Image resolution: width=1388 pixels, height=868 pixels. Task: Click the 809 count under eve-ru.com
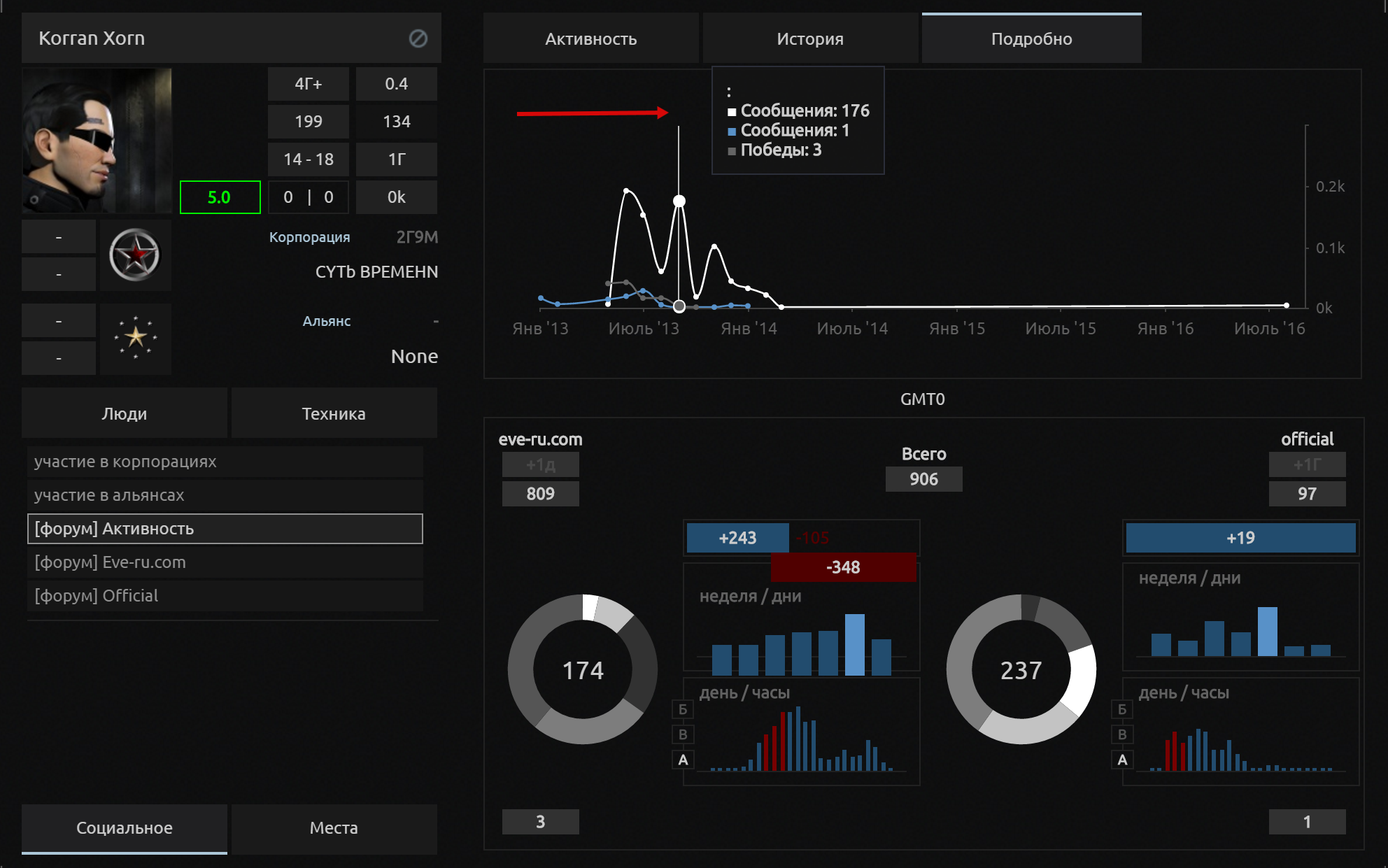coord(540,494)
